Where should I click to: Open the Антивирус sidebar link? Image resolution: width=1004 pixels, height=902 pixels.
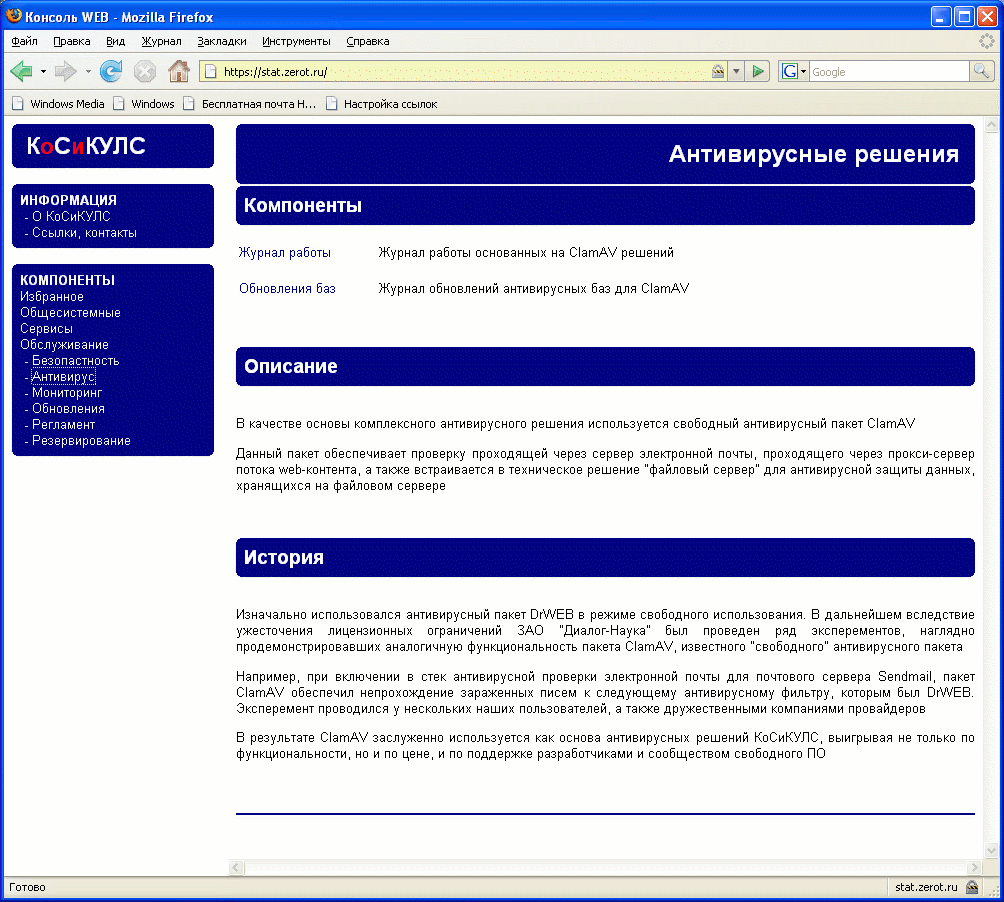click(63, 376)
